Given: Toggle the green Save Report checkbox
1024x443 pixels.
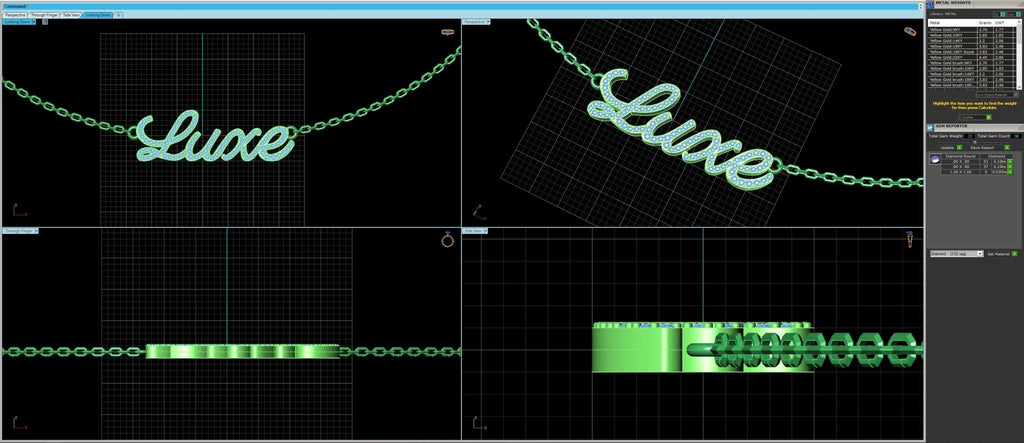Looking at the screenshot, I should tap(1006, 147).
